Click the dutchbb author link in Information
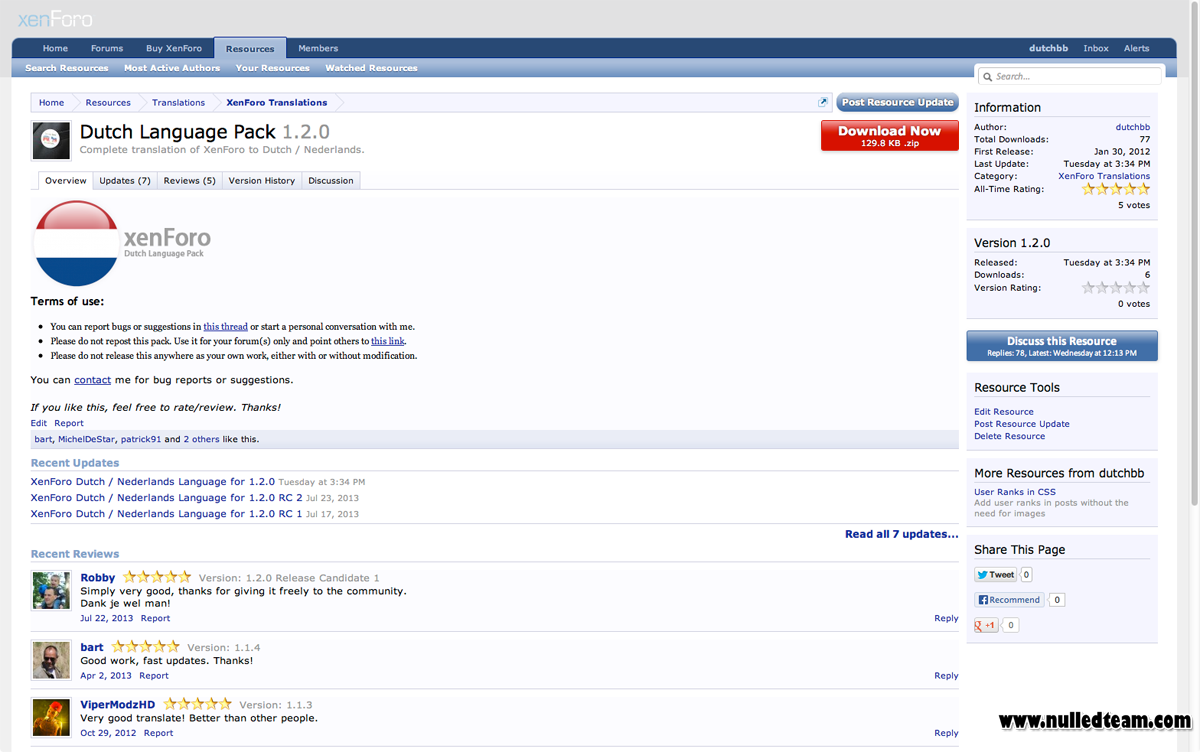The image size is (1200, 752). click(x=1133, y=127)
